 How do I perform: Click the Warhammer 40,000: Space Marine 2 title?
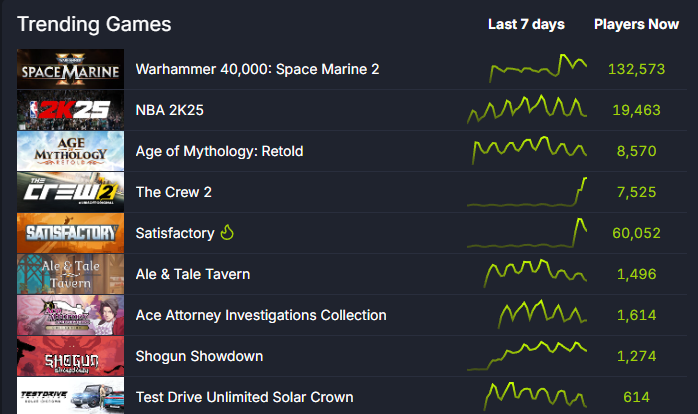pos(257,69)
